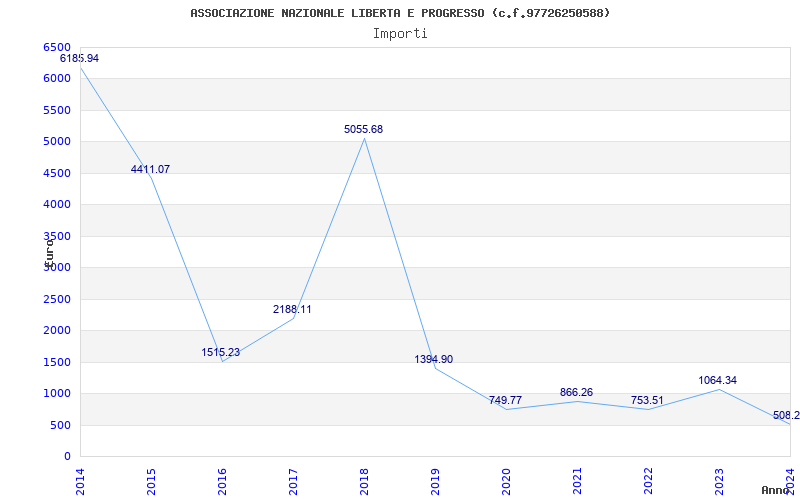Select the 866.26 data label
800x500 pixels.
coord(576,392)
